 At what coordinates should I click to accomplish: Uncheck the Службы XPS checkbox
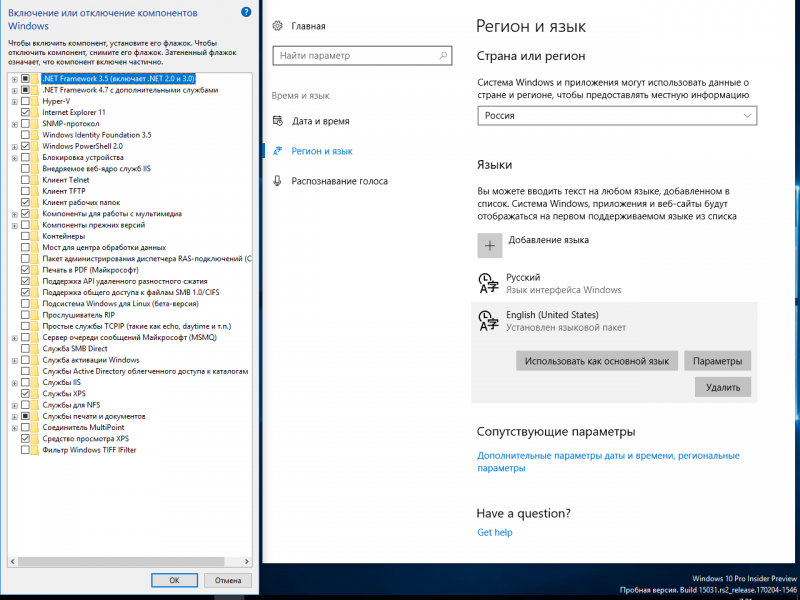point(25,393)
